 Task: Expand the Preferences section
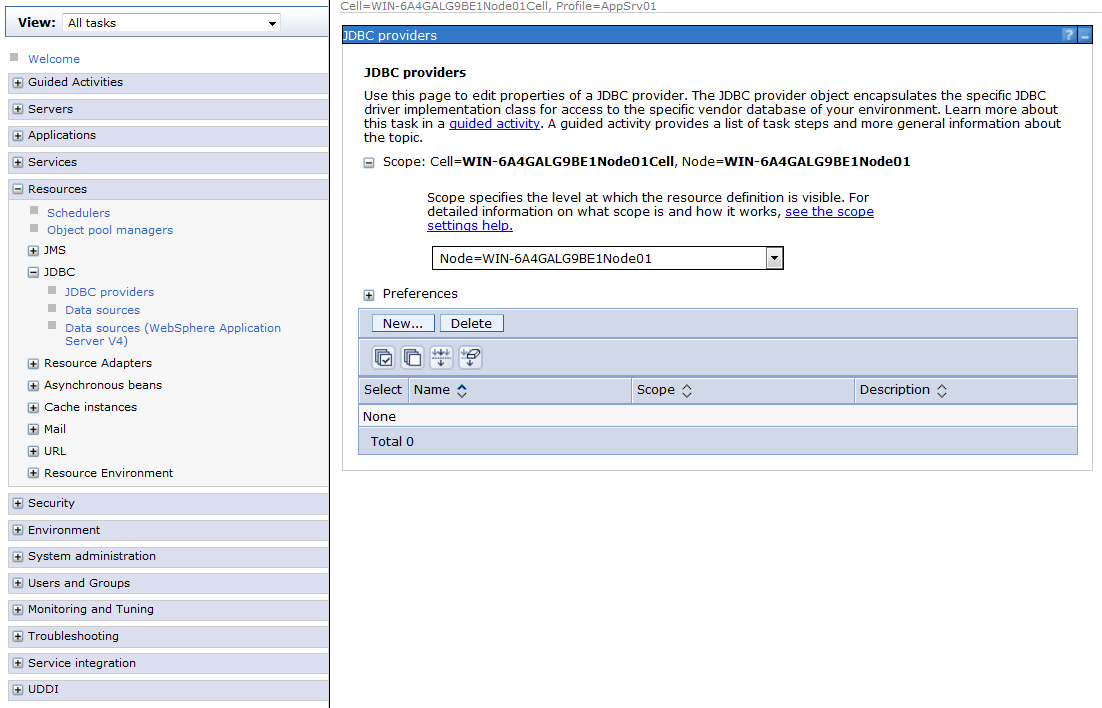point(369,295)
